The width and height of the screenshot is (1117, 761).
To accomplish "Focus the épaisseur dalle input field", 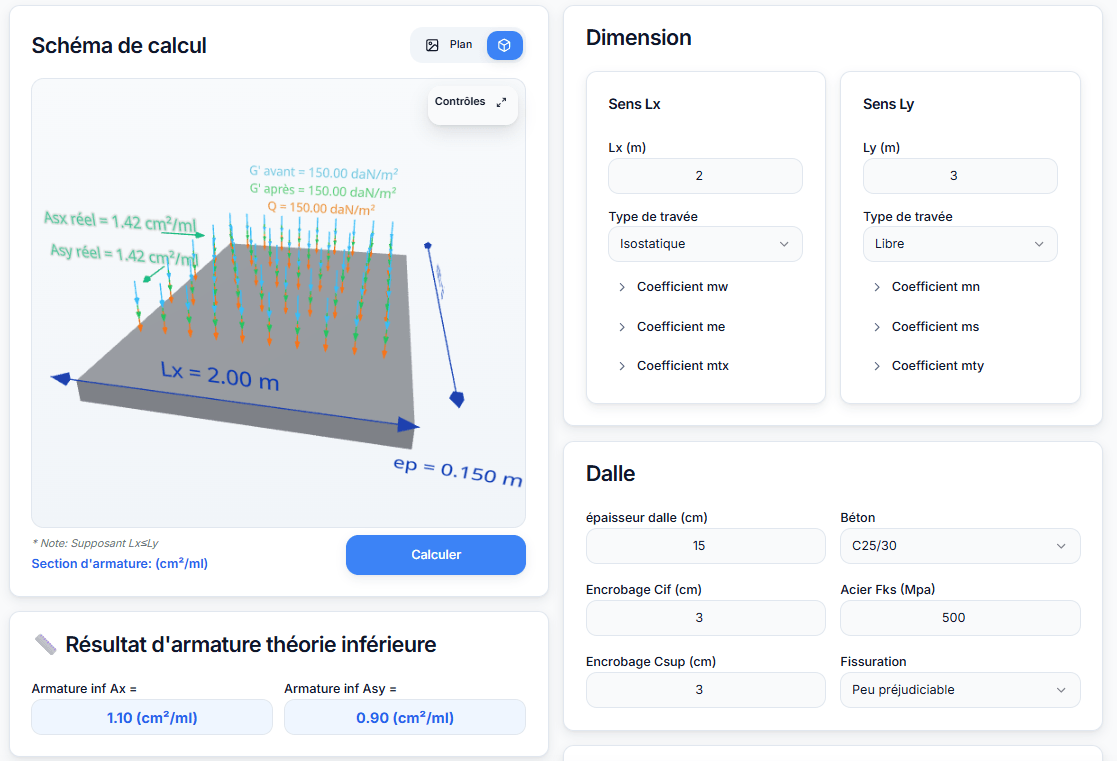I will [x=705, y=546].
